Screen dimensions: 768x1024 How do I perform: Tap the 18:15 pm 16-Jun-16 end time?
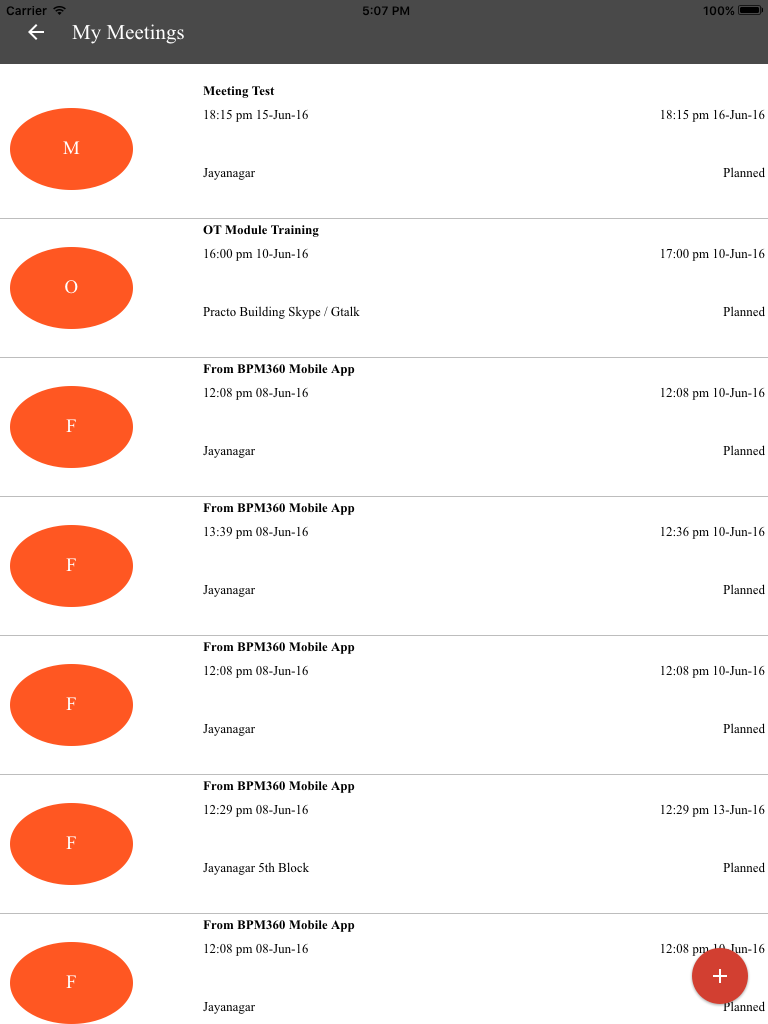(x=712, y=115)
